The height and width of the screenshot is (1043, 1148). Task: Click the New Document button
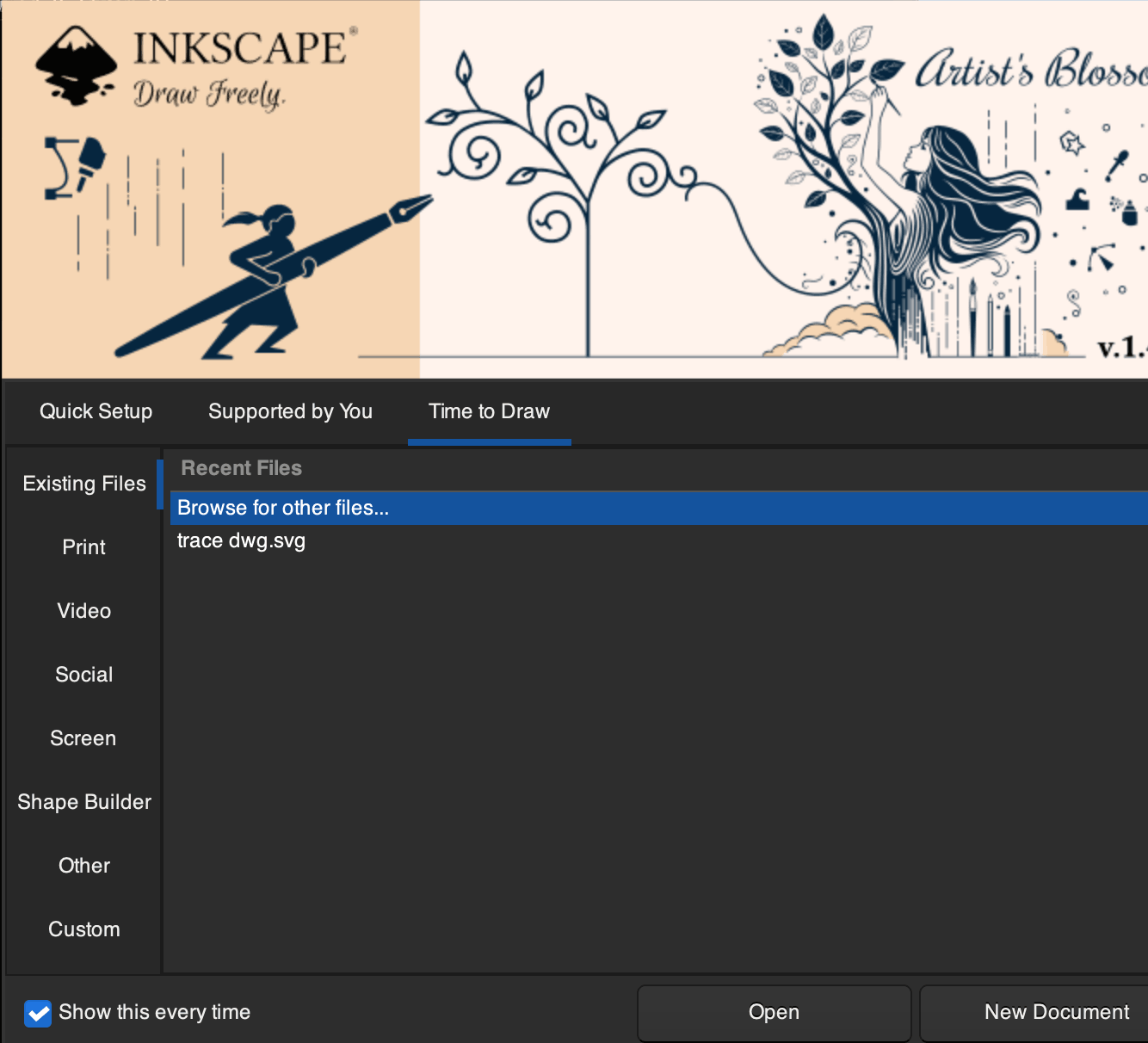coord(1034,1012)
